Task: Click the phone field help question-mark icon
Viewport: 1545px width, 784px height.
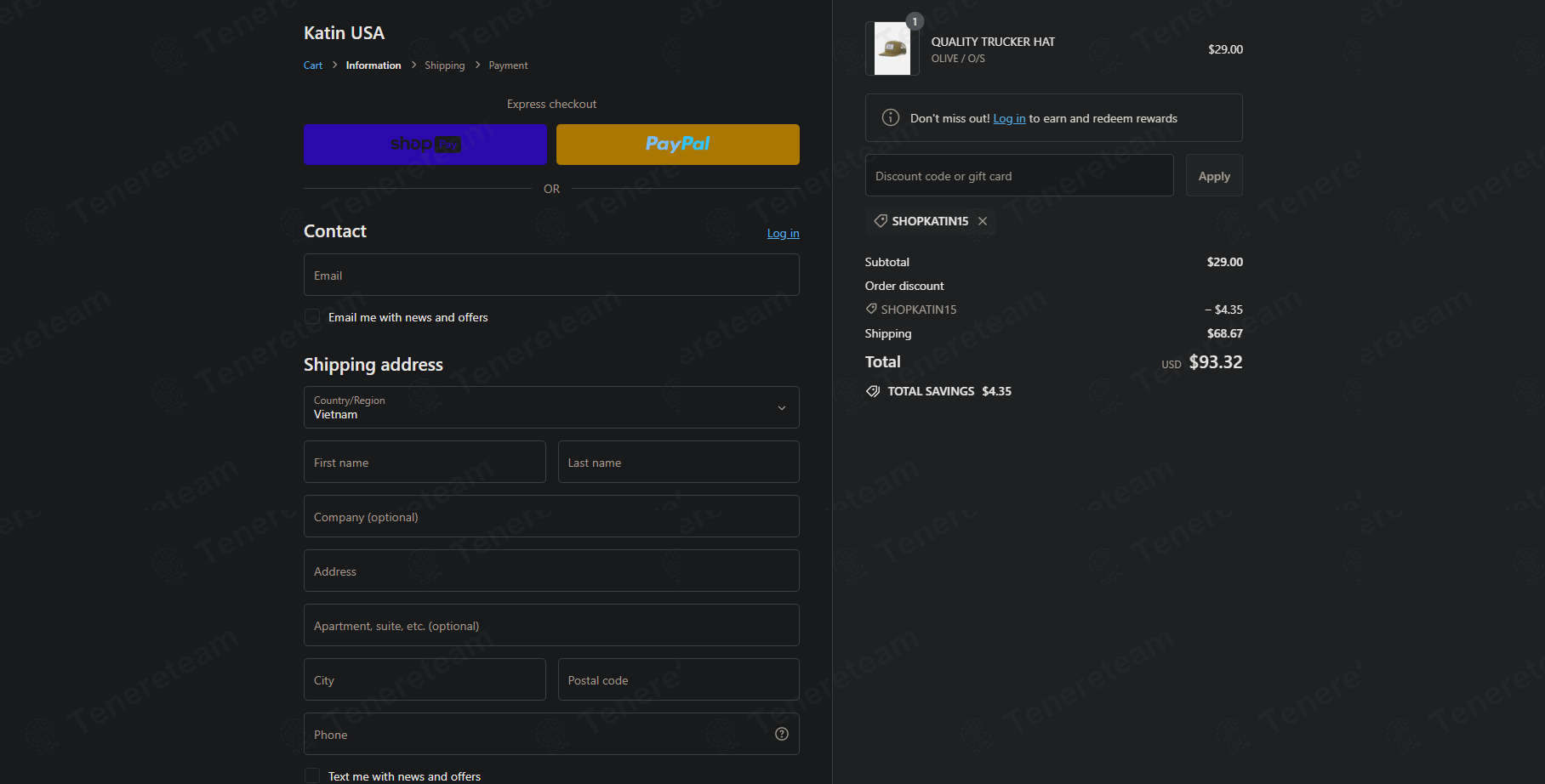Action: (x=782, y=734)
